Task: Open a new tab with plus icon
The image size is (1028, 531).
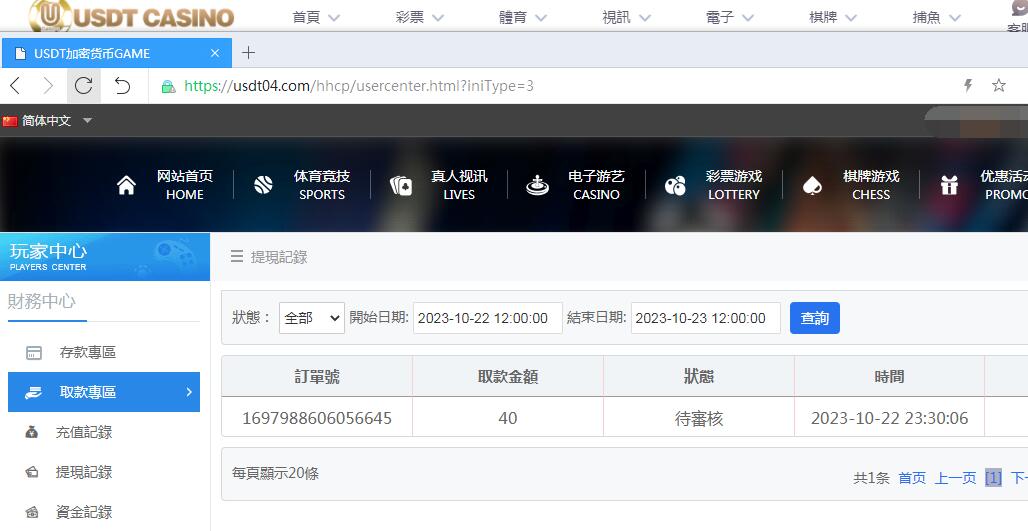Action: pyautogui.click(x=249, y=53)
